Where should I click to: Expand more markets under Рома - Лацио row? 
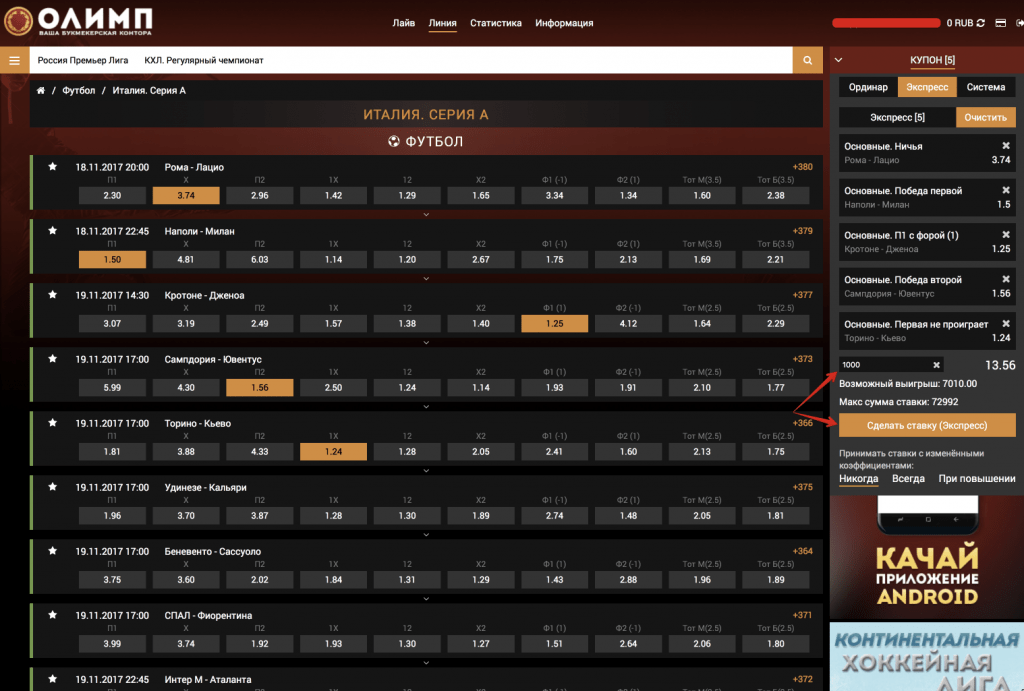click(x=427, y=214)
